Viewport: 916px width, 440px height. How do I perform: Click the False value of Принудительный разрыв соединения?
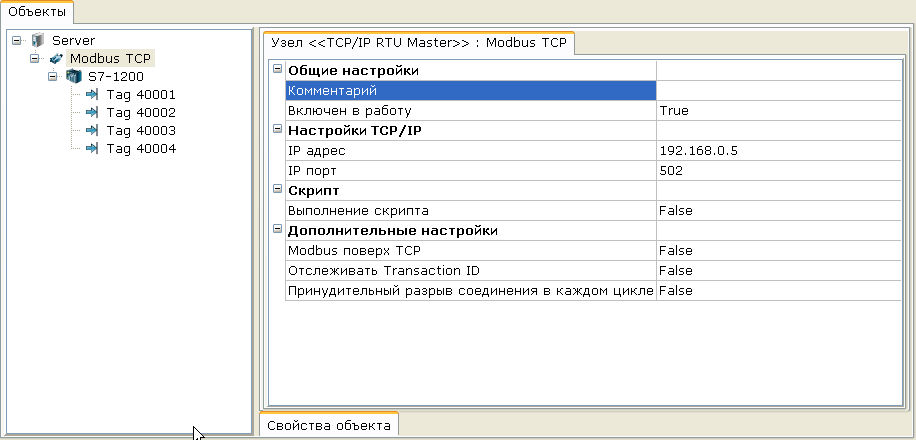pyautogui.click(x=676, y=290)
